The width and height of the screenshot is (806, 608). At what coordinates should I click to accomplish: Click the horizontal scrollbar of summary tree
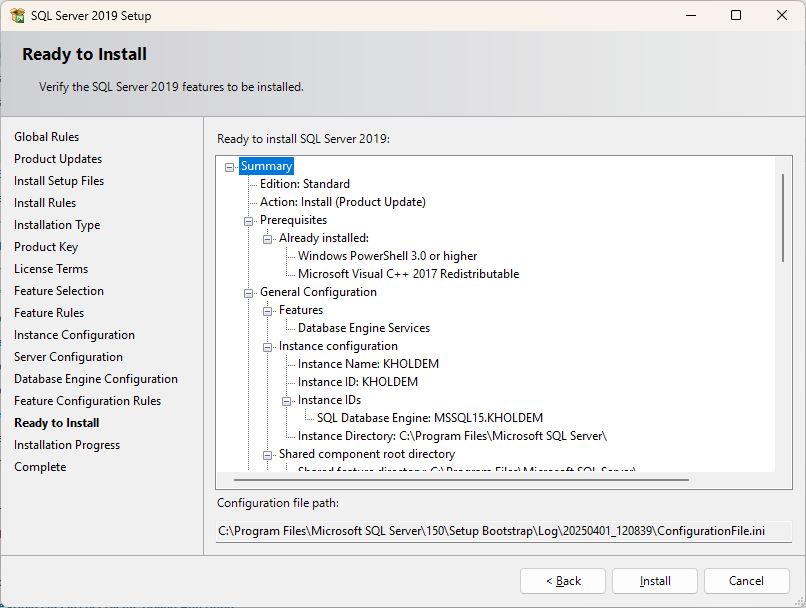[461, 480]
